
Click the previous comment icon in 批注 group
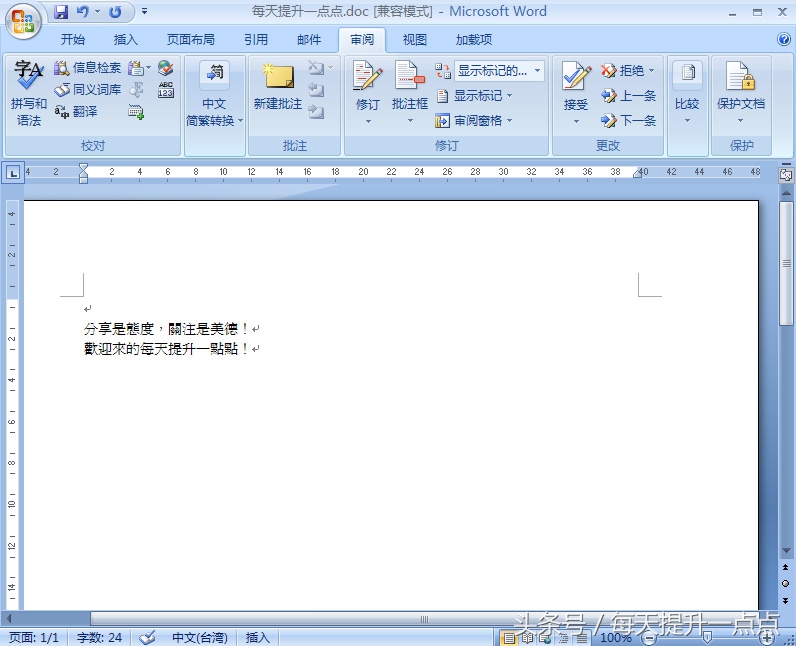coord(316,90)
